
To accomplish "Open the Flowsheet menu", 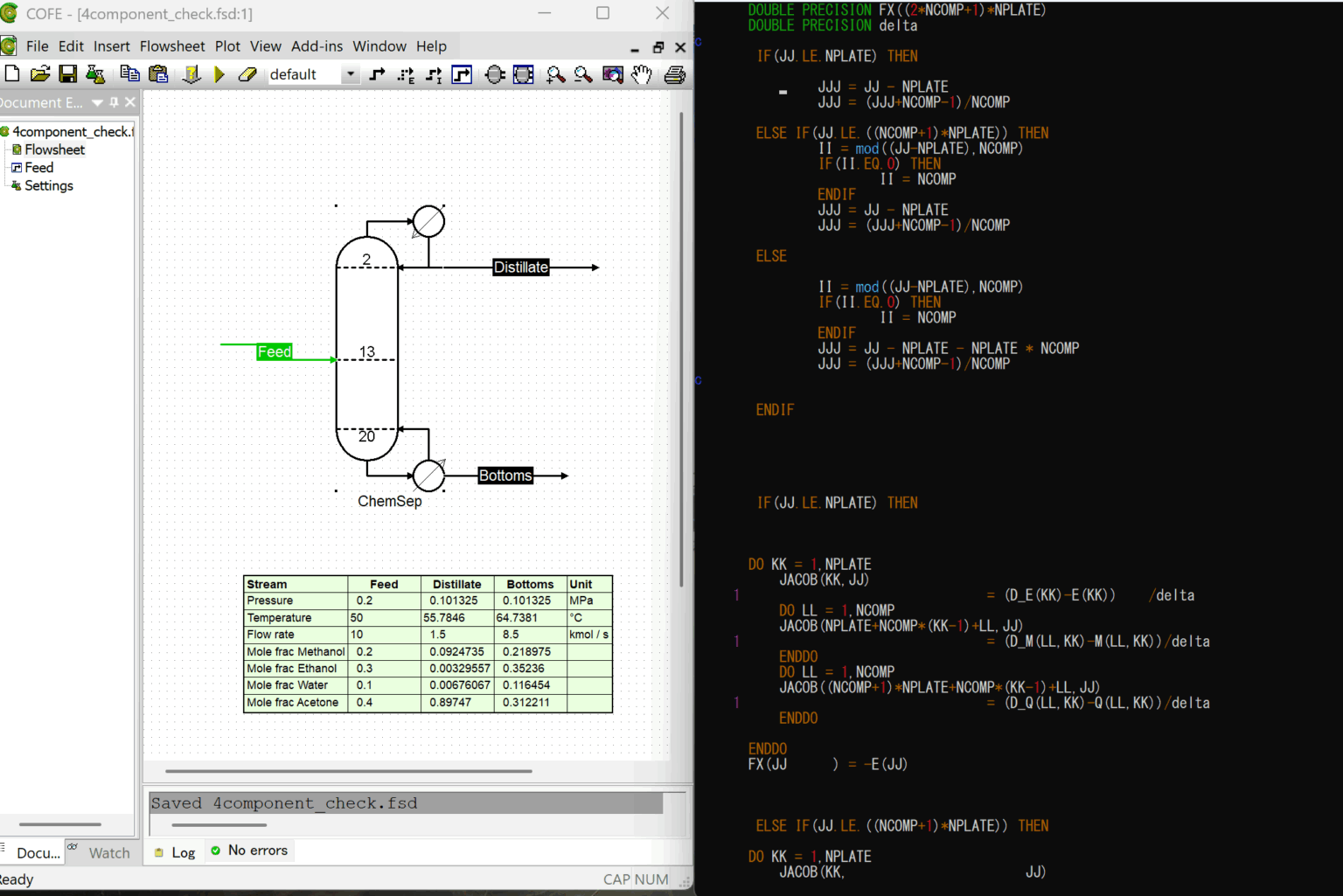I will pos(172,46).
